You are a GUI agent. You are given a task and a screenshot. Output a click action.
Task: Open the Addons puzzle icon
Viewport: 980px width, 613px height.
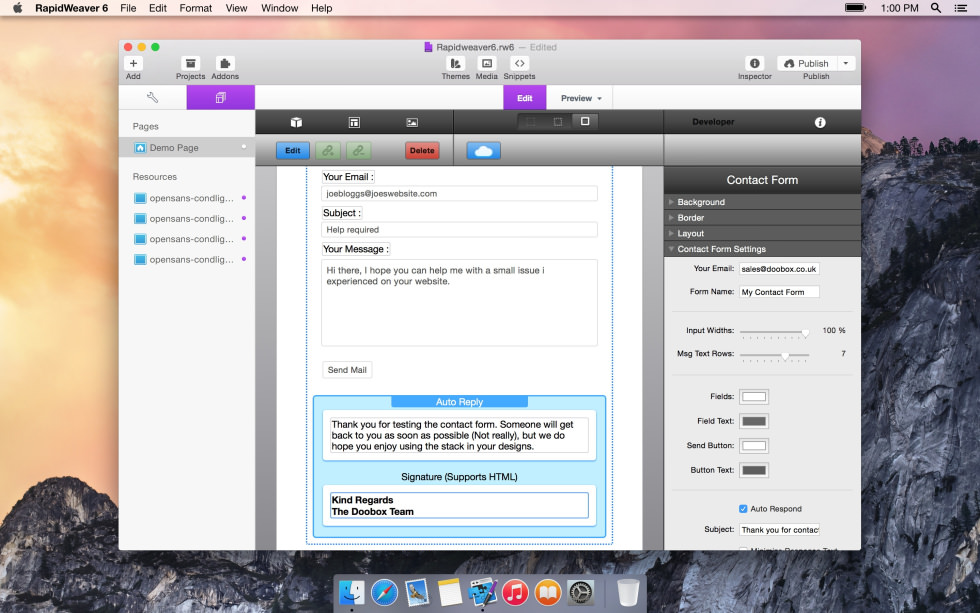tap(225, 63)
